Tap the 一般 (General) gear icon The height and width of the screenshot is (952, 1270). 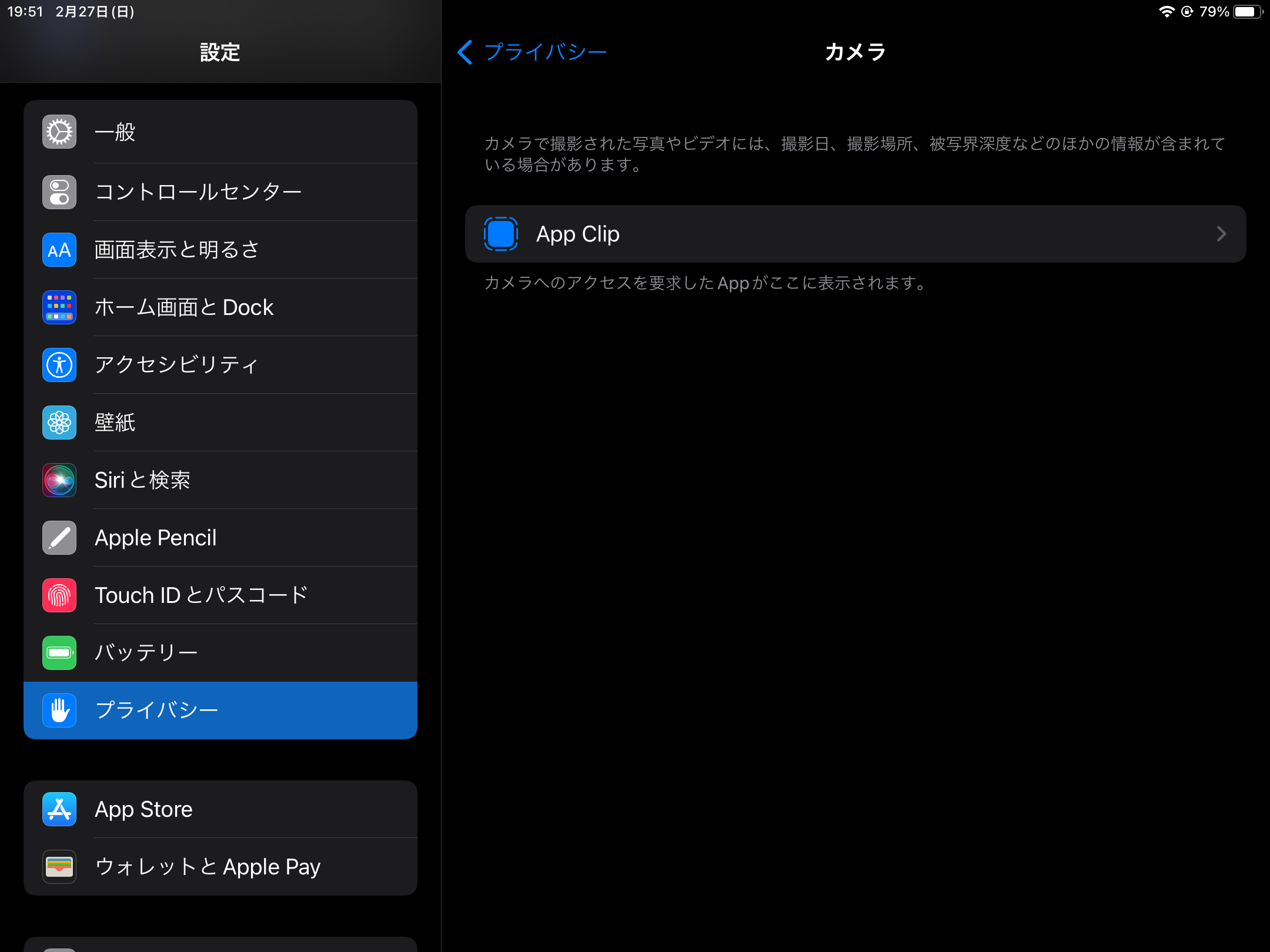coord(59,132)
